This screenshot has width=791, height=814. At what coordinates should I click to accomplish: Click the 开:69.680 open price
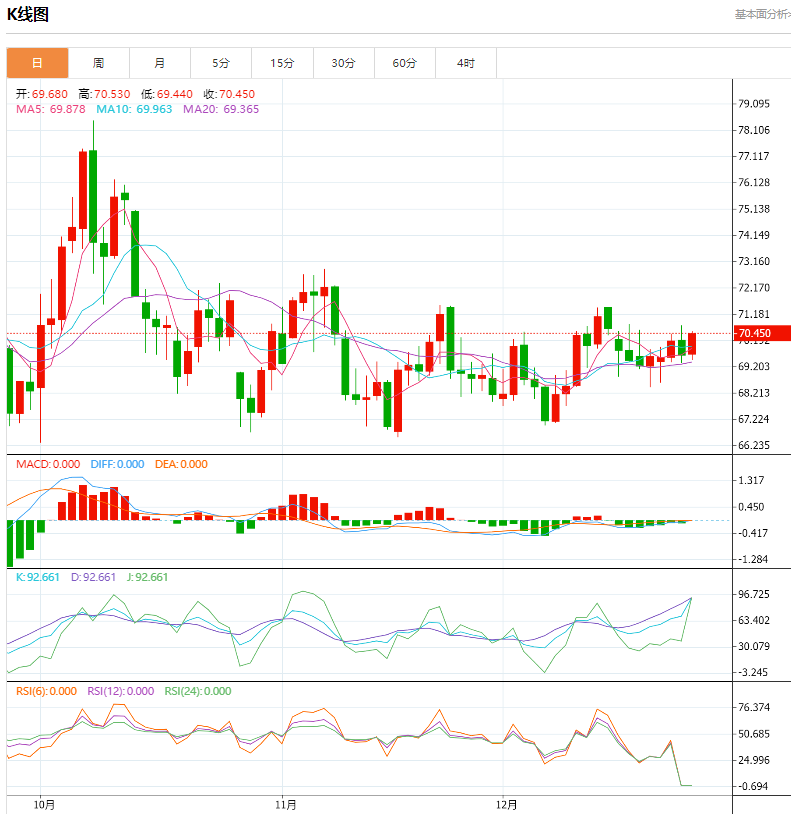42,94
